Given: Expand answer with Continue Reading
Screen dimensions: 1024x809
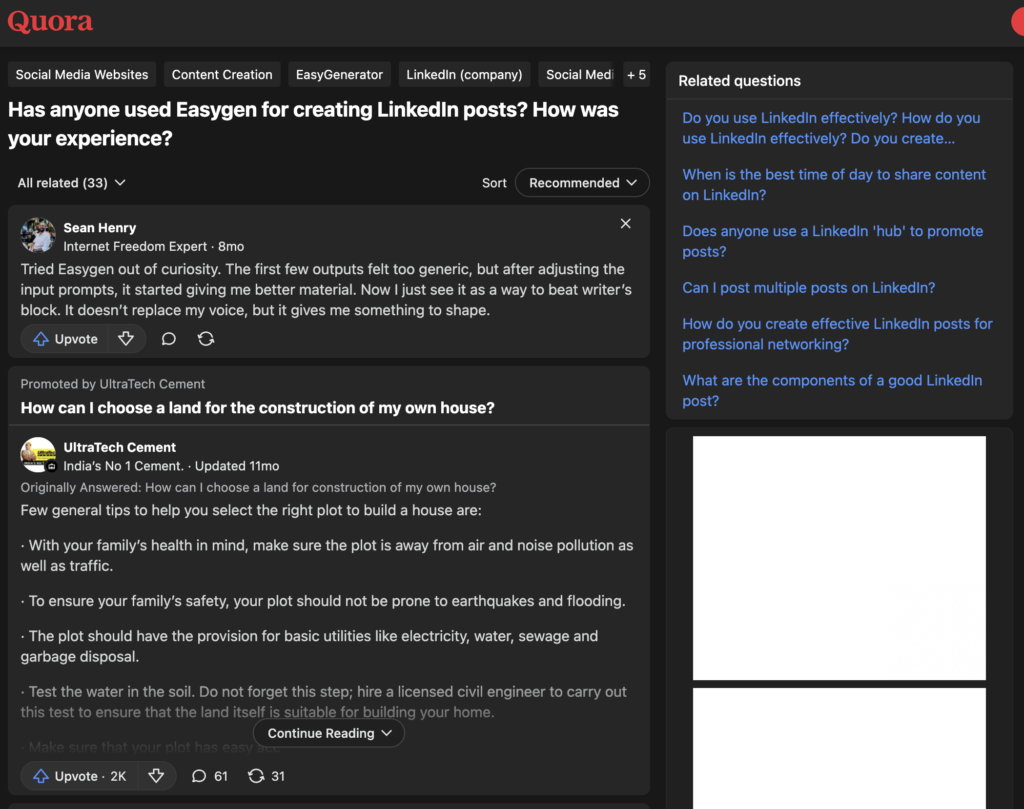Looking at the screenshot, I should pyautogui.click(x=328, y=733).
